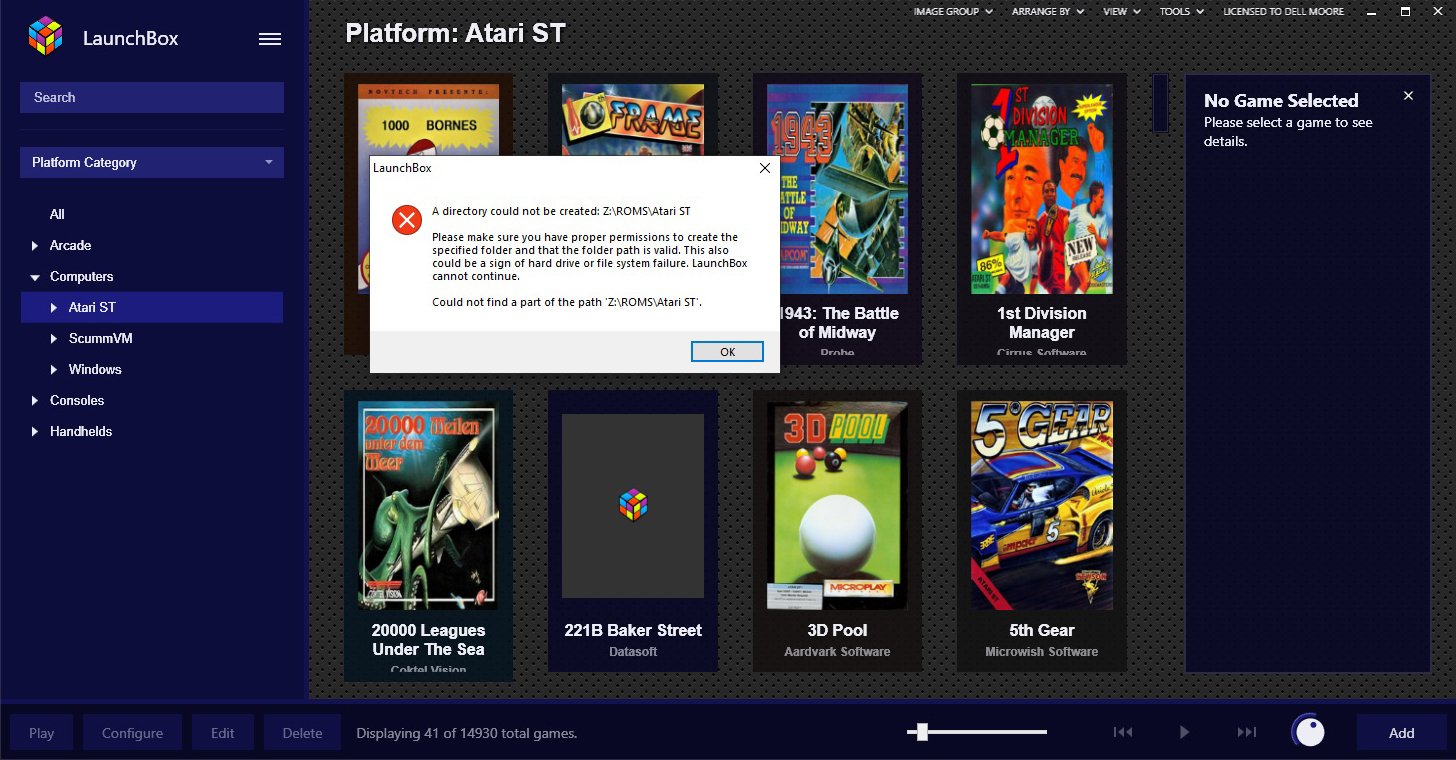The height and width of the screenshot is (760, 1456).
Task: Click in the Search field
Action: point(152,97)
